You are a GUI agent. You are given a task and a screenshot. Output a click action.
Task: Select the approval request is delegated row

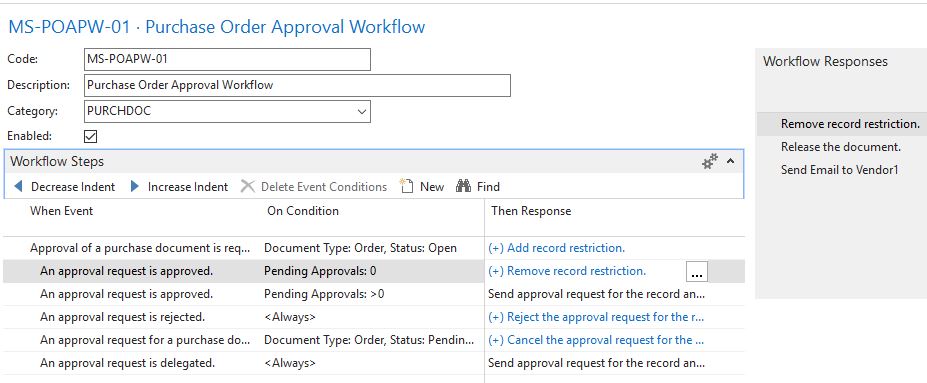click(374, 363)
